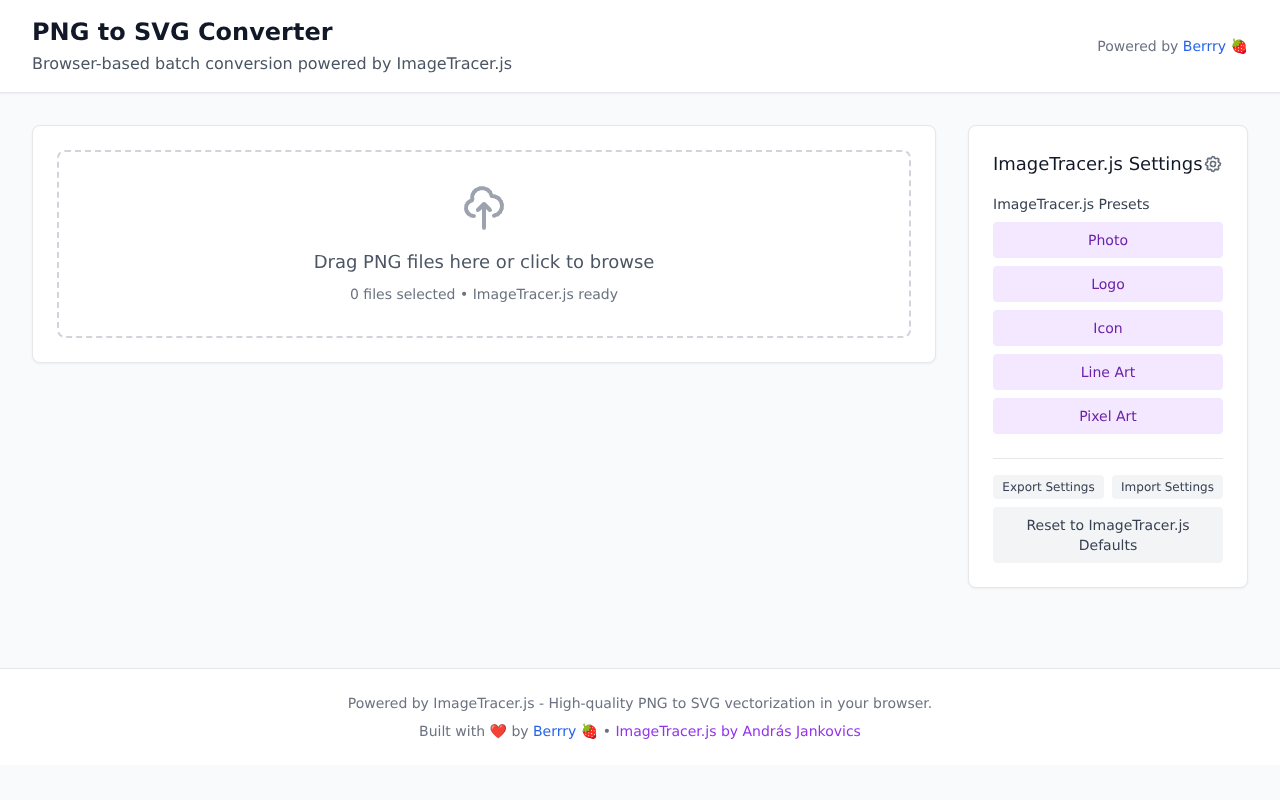Switch to the Line Art preset
1280x800 pixels.
click(1107, 372)
